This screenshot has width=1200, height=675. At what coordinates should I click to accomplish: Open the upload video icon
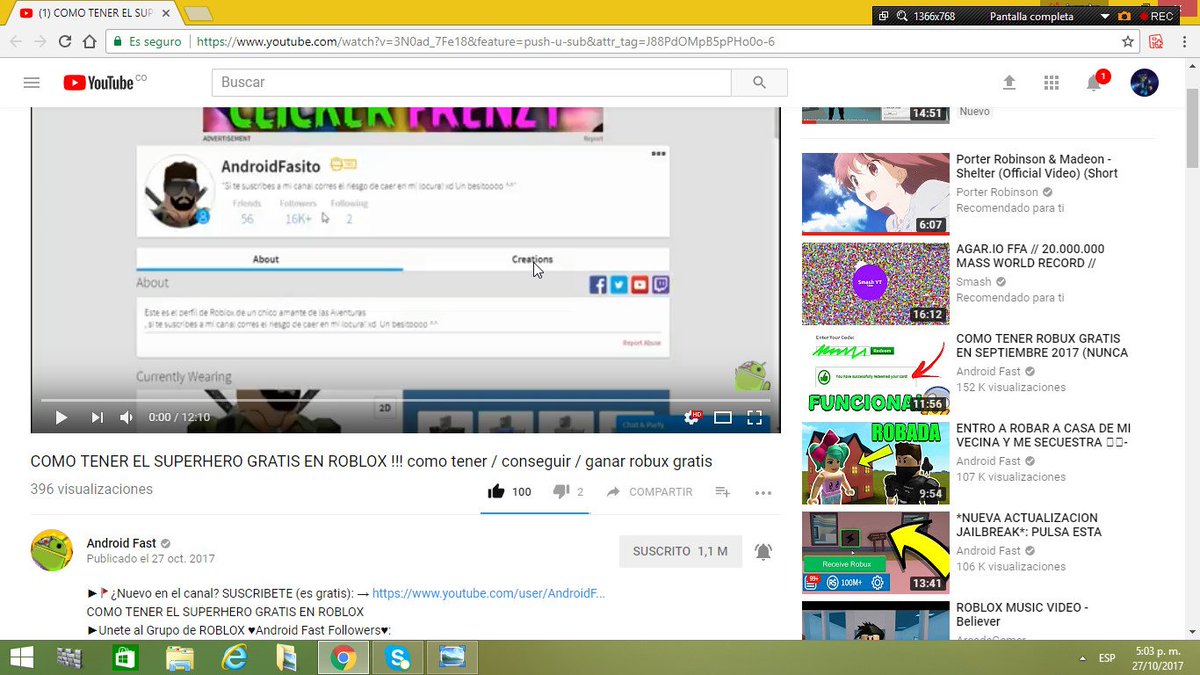coord(1009,83)
